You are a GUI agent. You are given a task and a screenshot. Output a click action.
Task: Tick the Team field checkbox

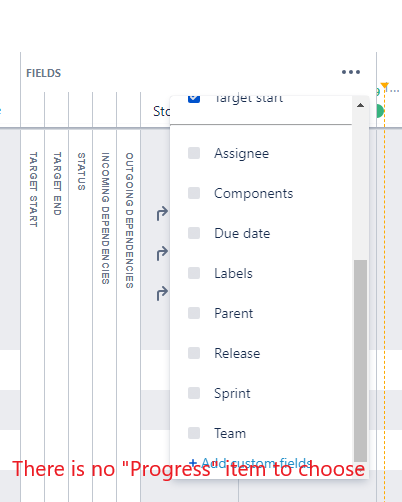[194, 433]
